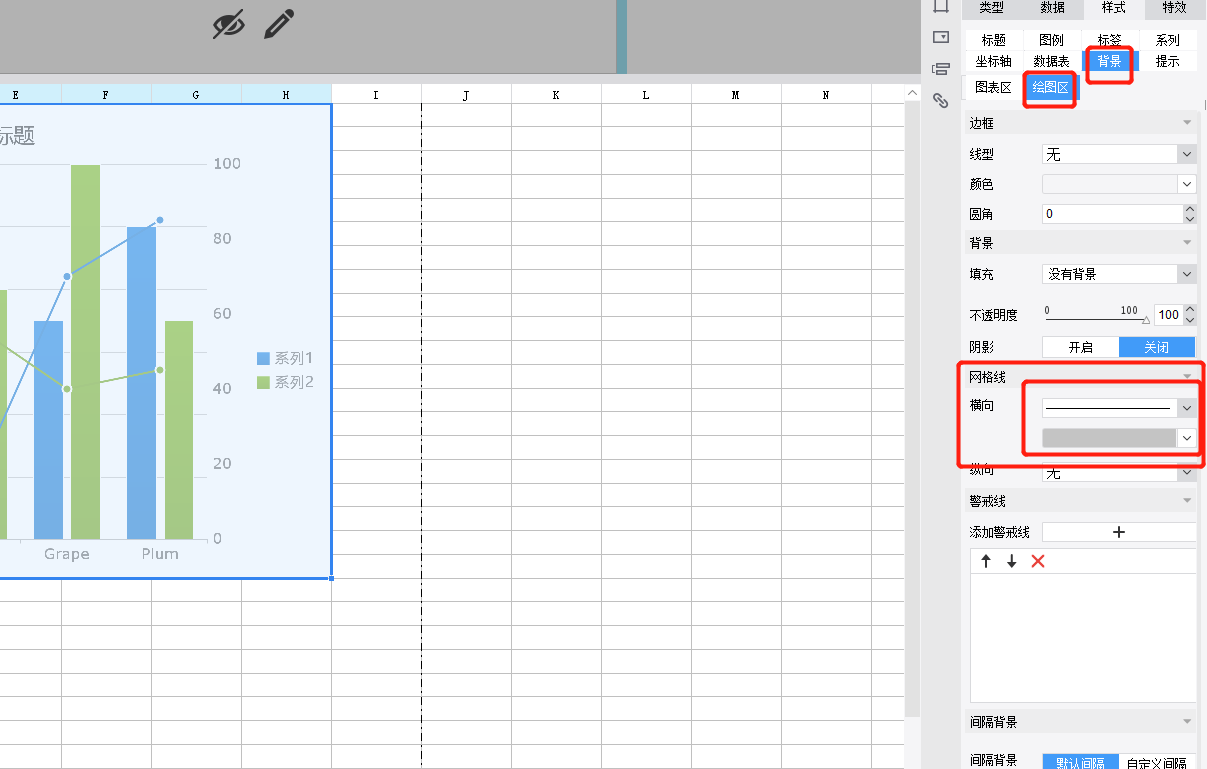Click legend entry 系列2
The width and height of the screenshot is (1207, 769).
tap(285, 382)
